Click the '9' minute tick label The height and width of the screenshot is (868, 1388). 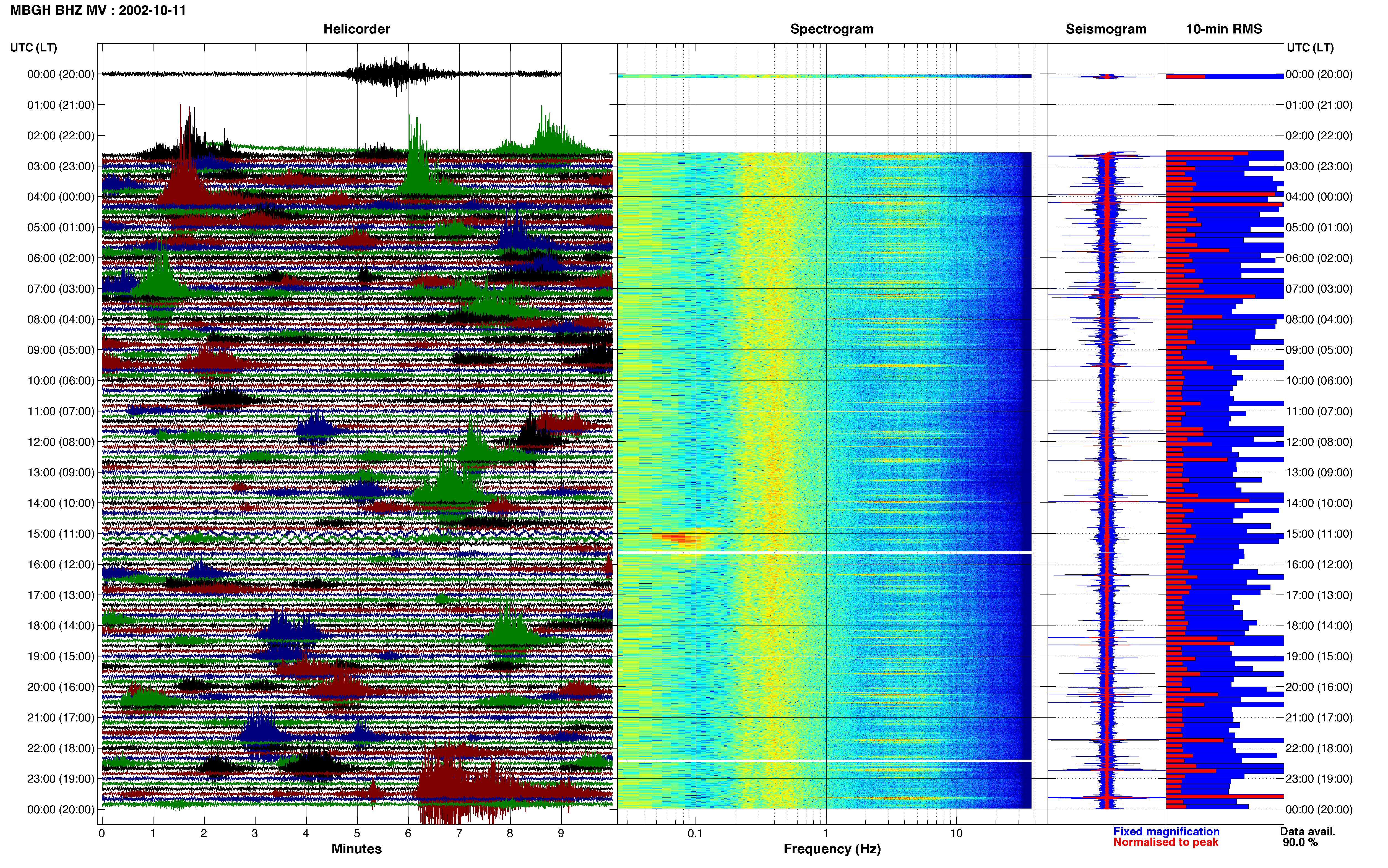click(x=561, y=833)
